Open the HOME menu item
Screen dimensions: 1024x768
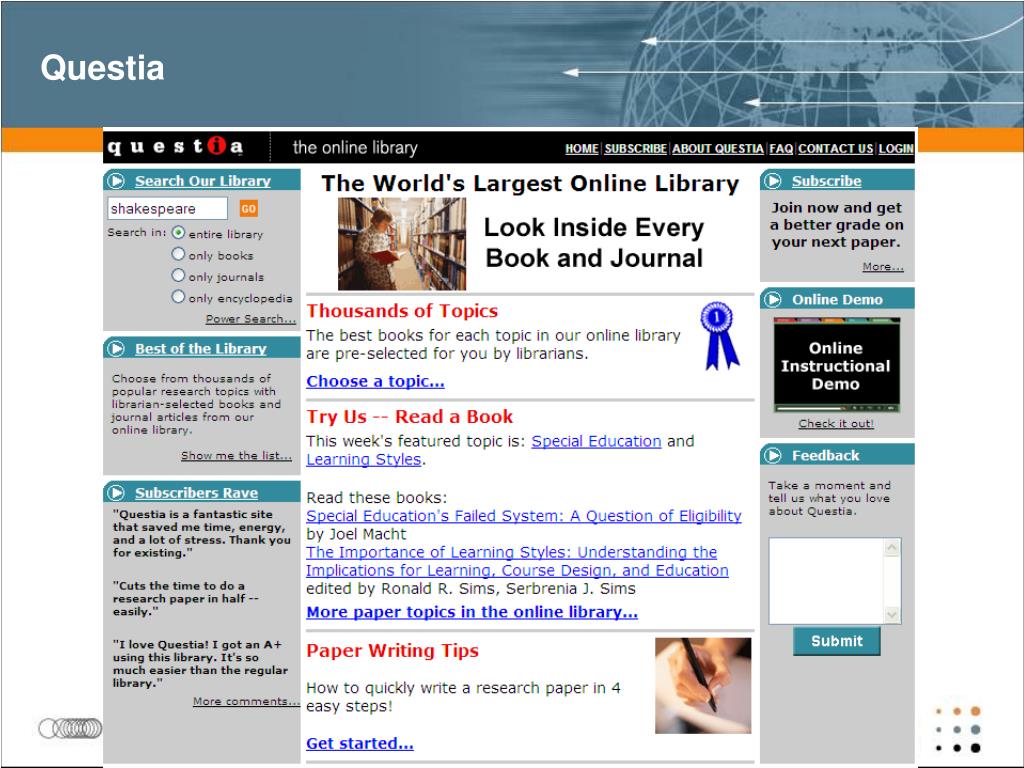click(581, 149)
